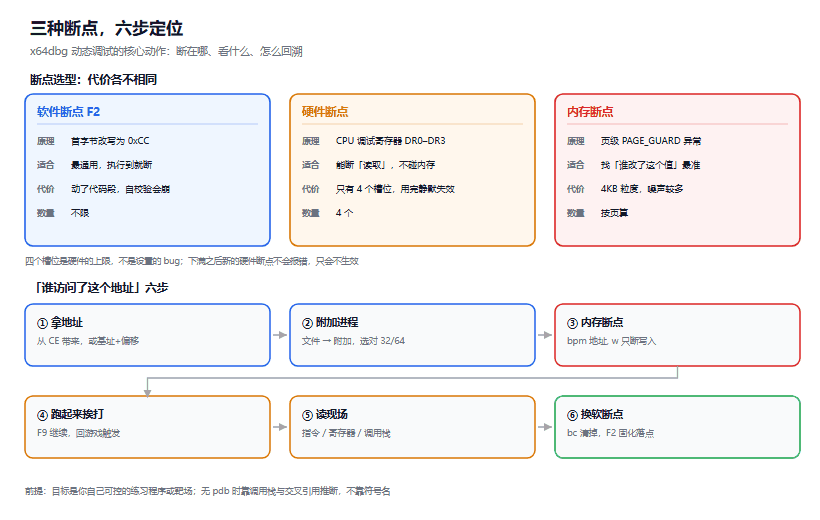Select 能断「读取」，不碰内存 line
820x520 pixels.
[385, 165]
